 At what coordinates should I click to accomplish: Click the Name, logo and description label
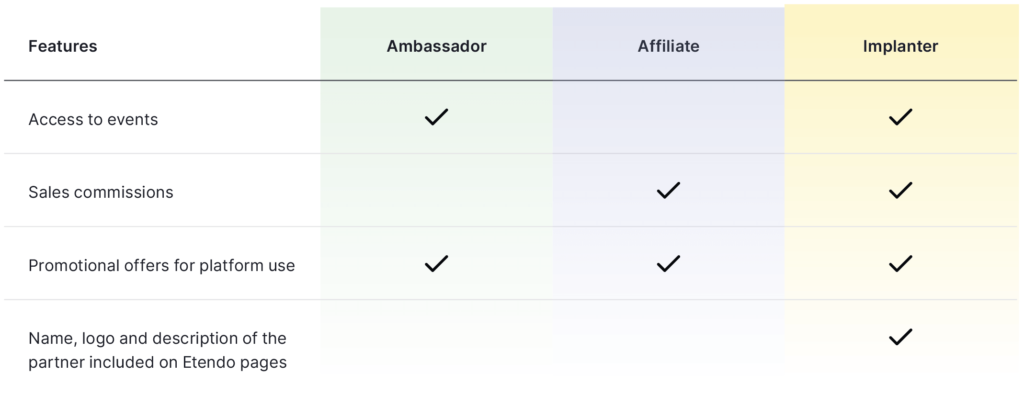coord(157,350)
